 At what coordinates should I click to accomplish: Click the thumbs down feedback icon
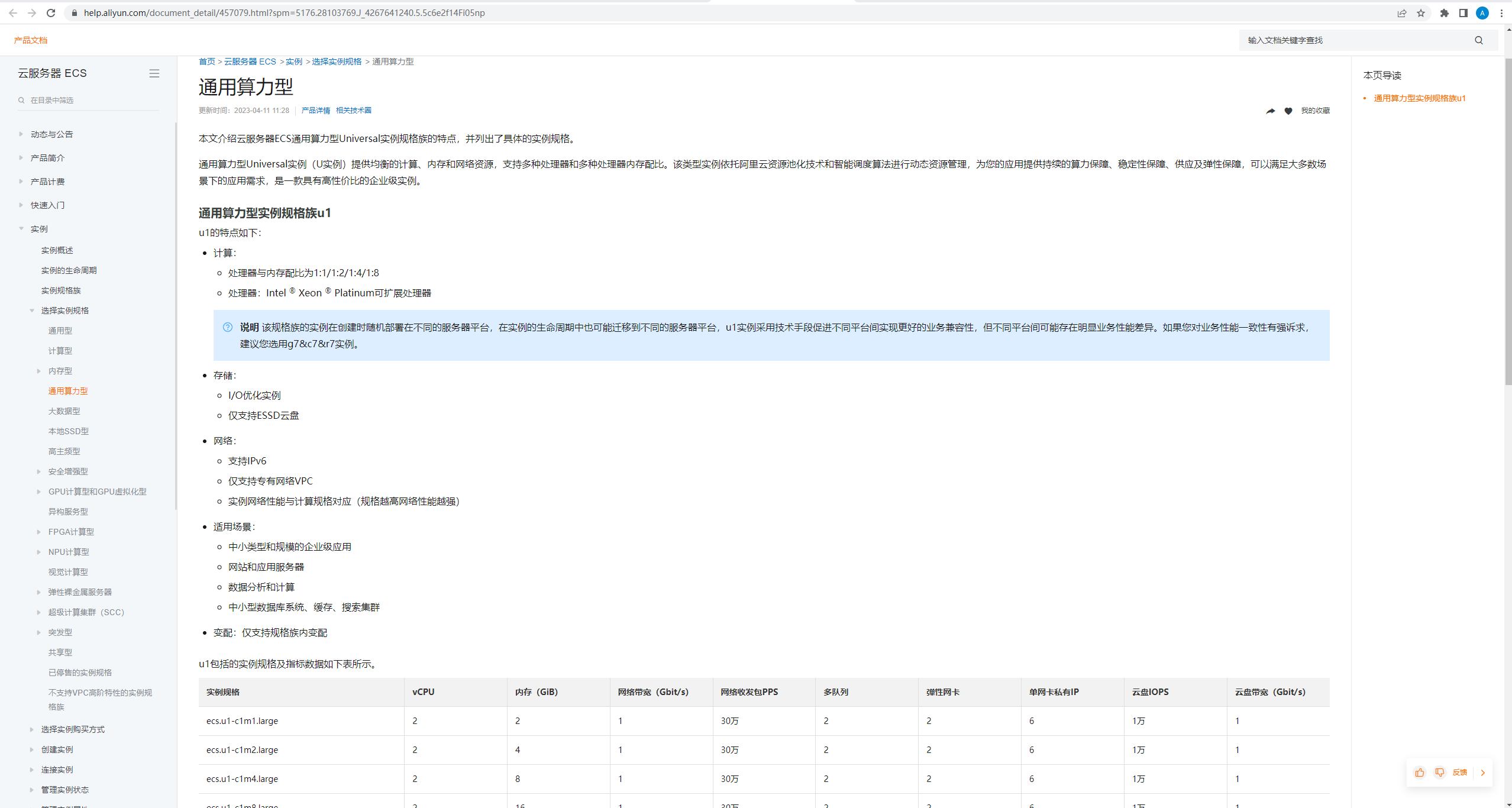pyautogui.click(x=1439, y=773)
